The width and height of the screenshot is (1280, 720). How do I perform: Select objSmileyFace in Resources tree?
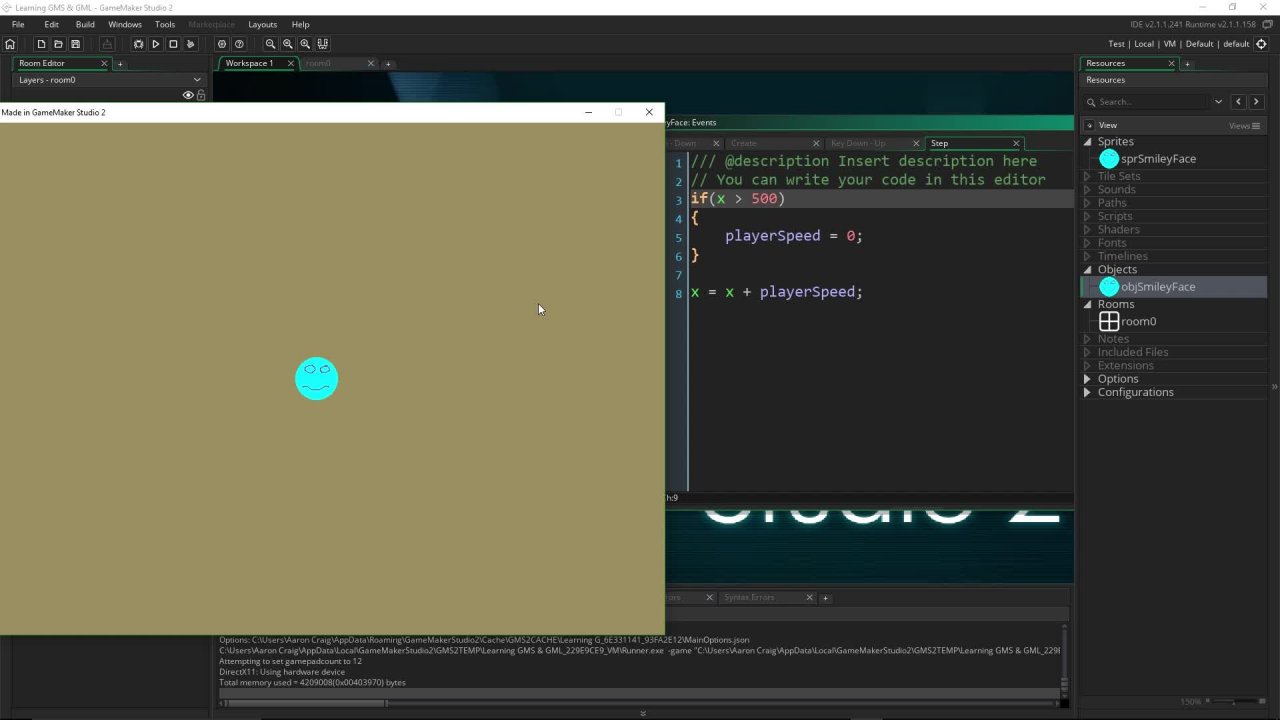[1157, 287]
